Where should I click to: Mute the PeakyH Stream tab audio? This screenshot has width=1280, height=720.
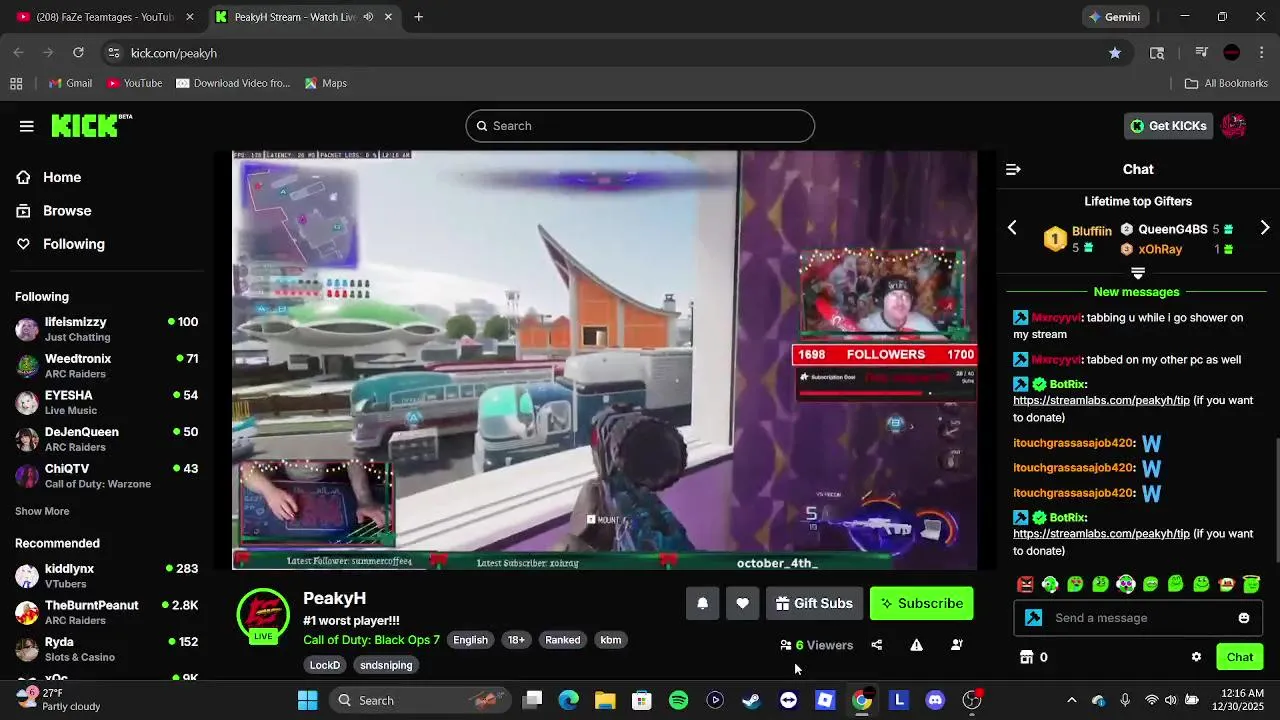coord(368,17)
